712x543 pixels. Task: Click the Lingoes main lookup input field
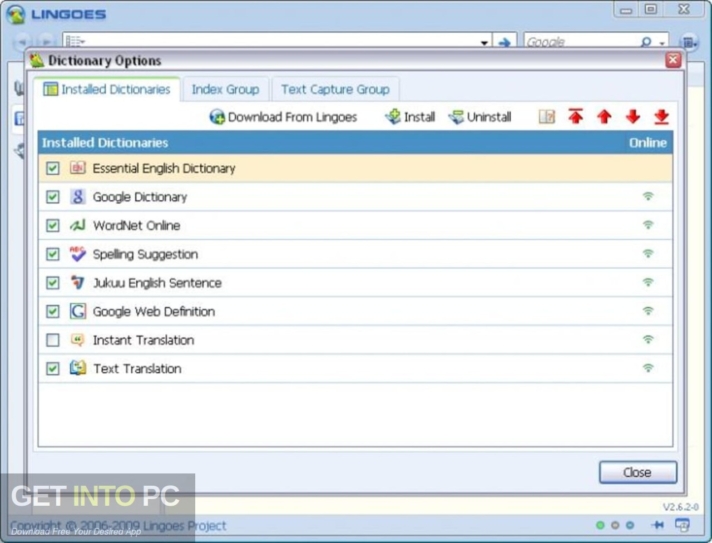(282, 42)
